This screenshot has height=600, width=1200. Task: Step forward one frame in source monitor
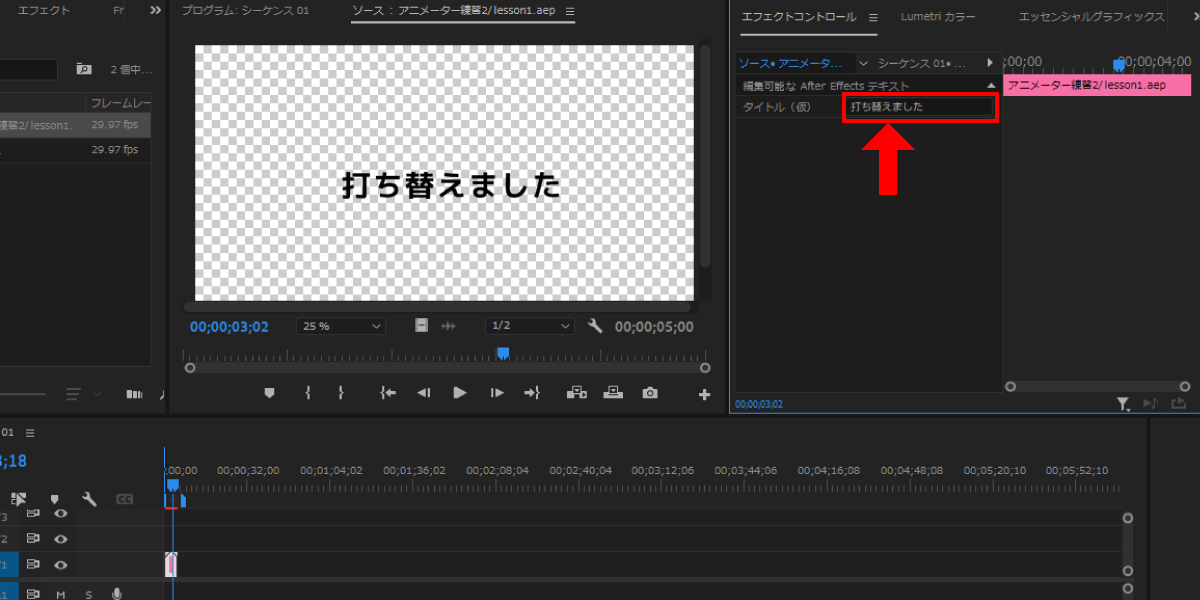pos(497,393)
